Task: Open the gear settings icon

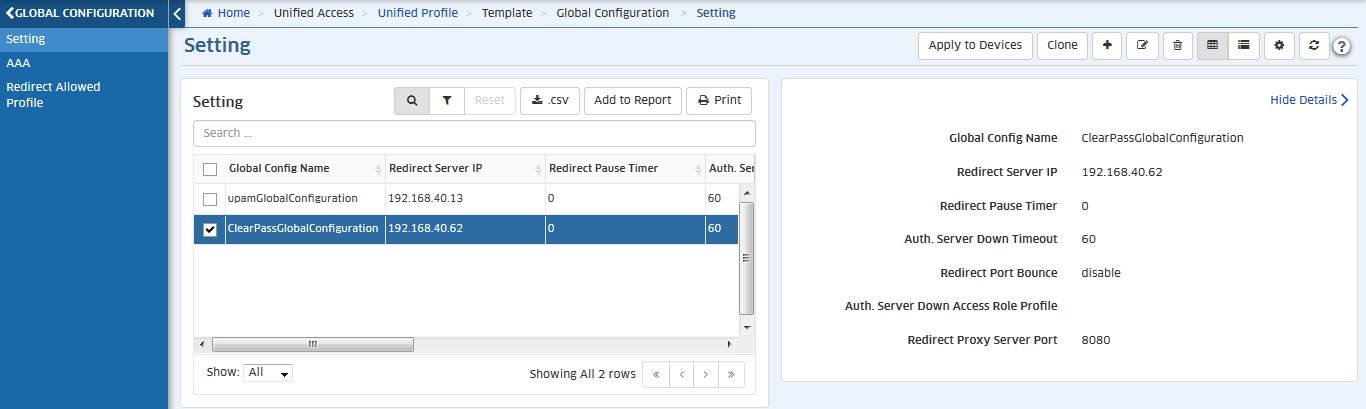Action: [1278, 45]
